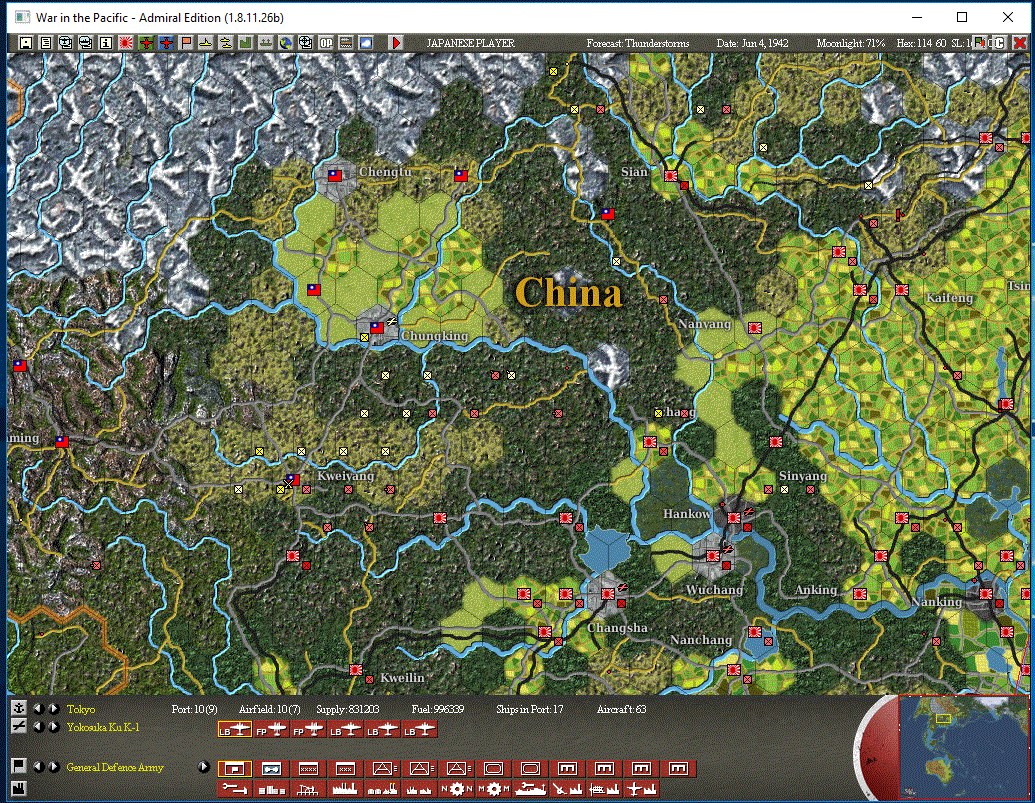Select the Chengtu base flag on map

click(x=335, y=176)
